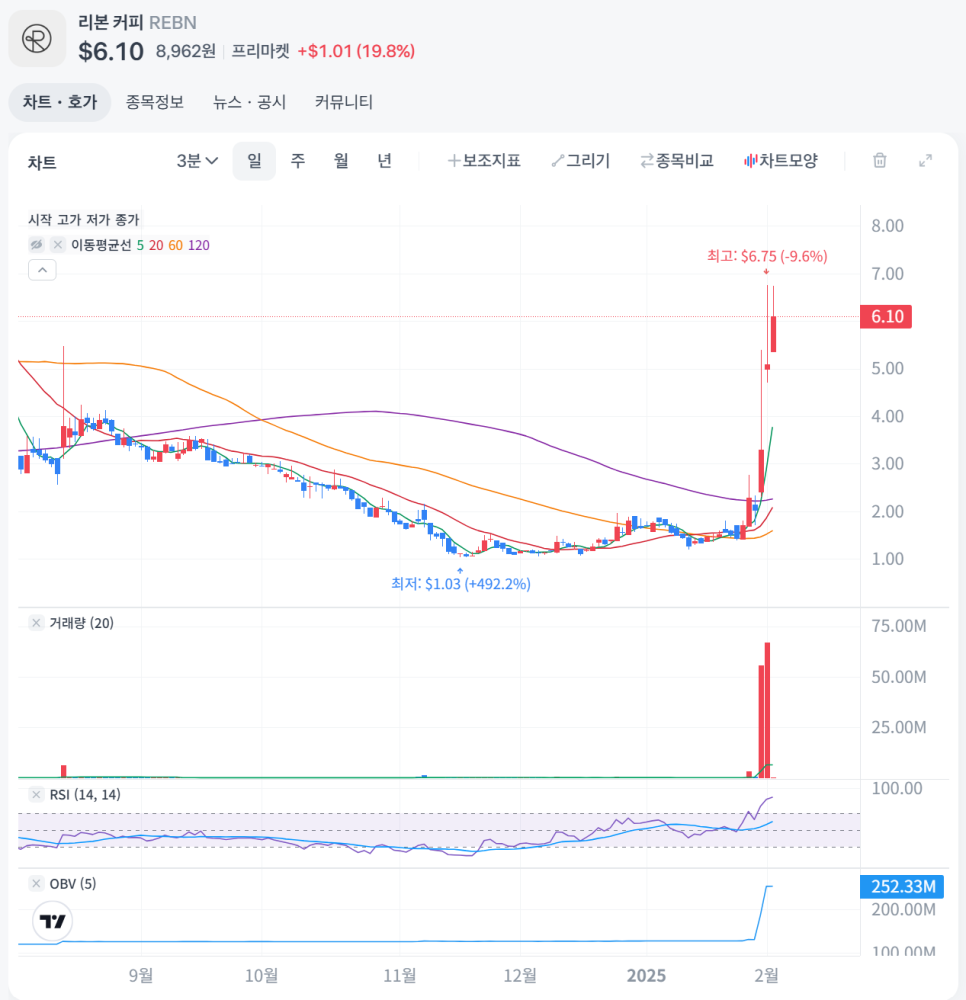Hide moving average lines with eye icon
The image size is (966, 1000).
tap(36, 245)
